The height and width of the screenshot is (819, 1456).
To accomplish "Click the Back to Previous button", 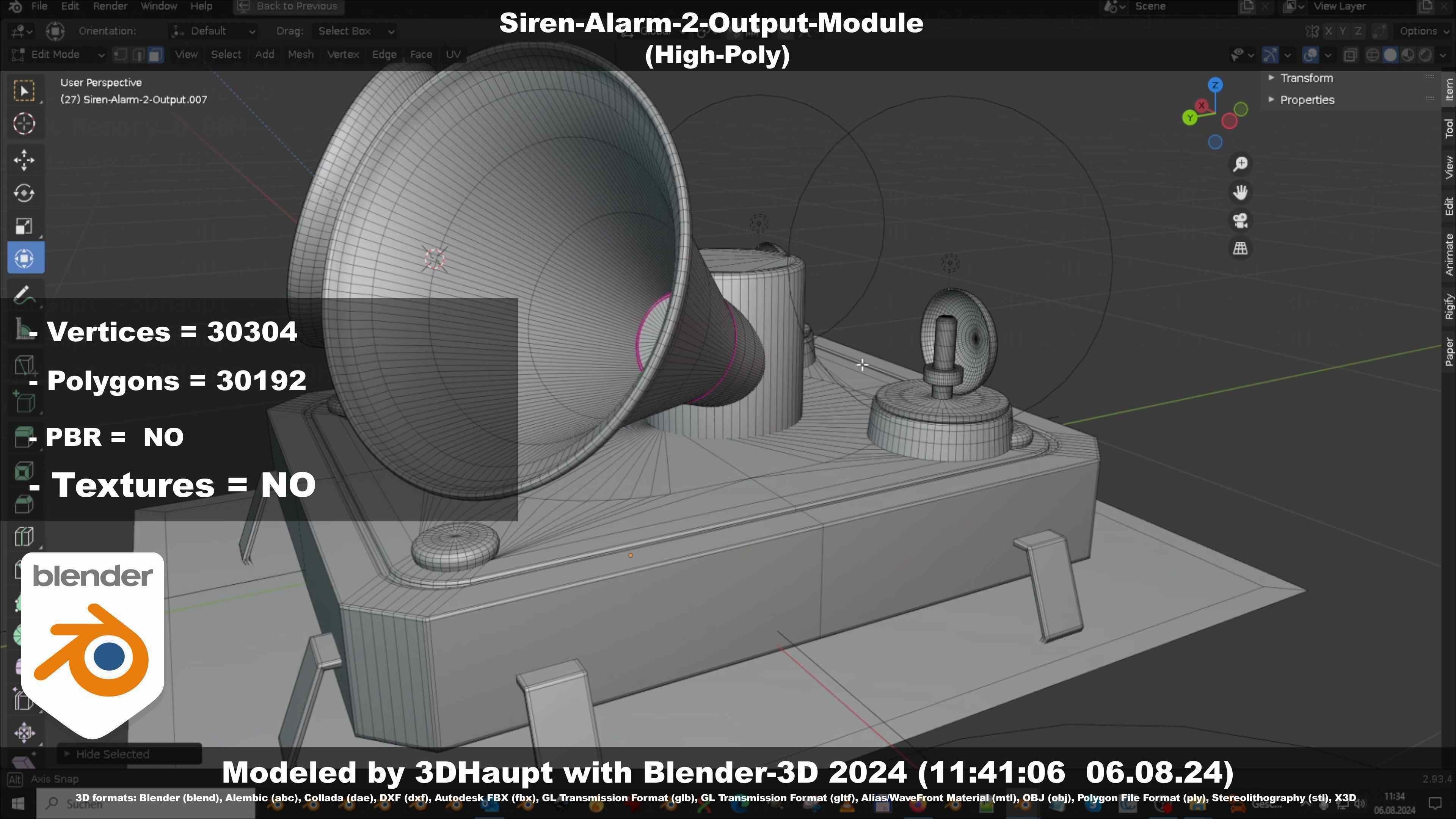I will [289, 6].
